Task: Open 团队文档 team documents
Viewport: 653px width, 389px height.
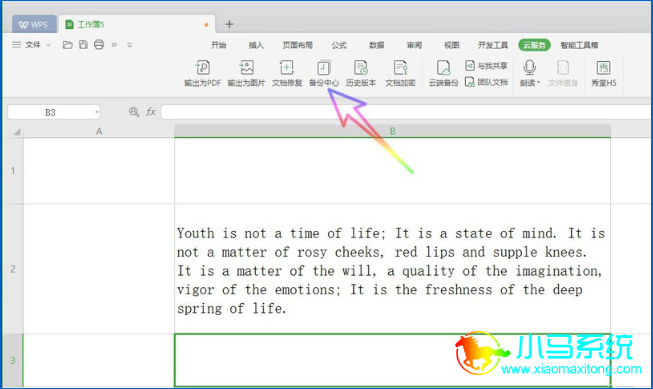Action: [486, 82]
